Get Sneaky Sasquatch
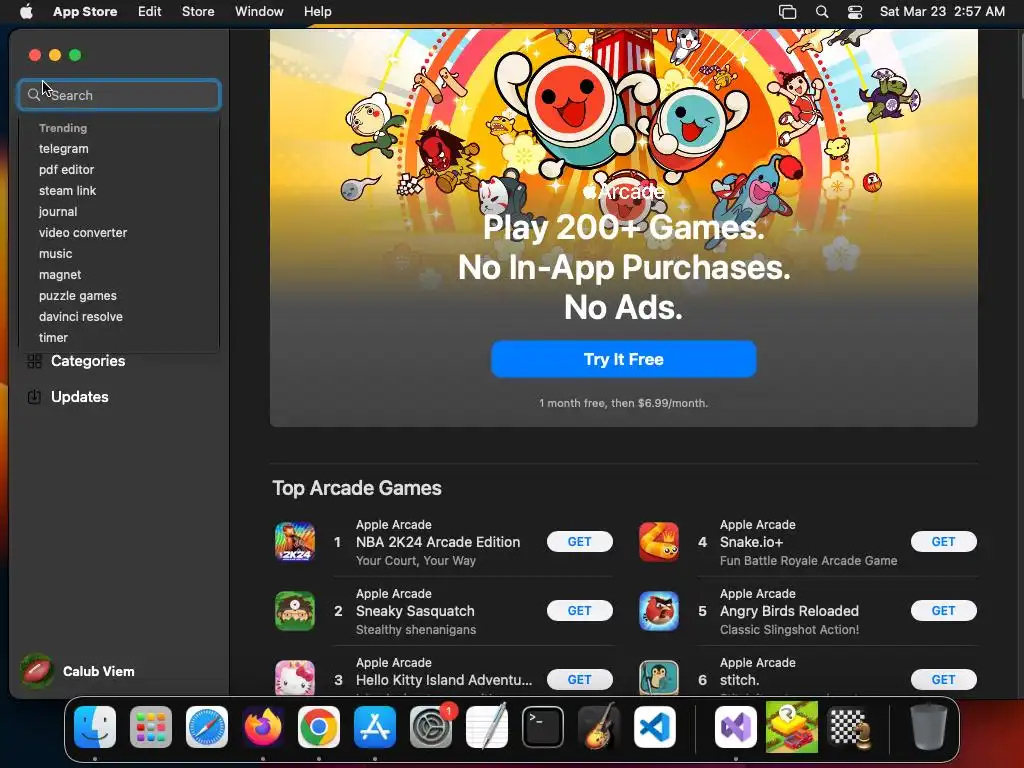This screenshot has height=768, width=1024. 579,611
